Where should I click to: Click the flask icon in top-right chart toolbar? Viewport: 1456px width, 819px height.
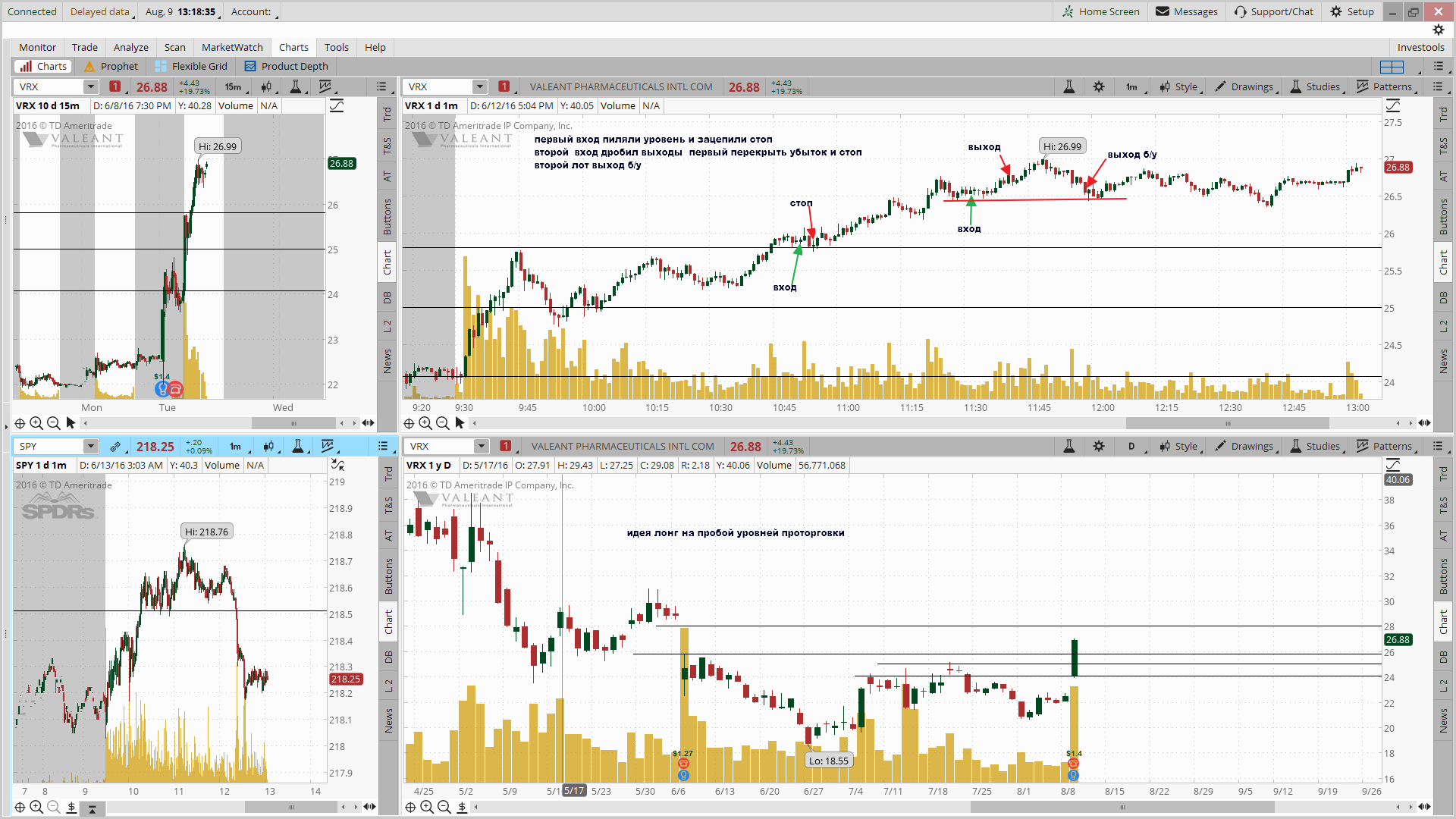tap(1069, 86)
